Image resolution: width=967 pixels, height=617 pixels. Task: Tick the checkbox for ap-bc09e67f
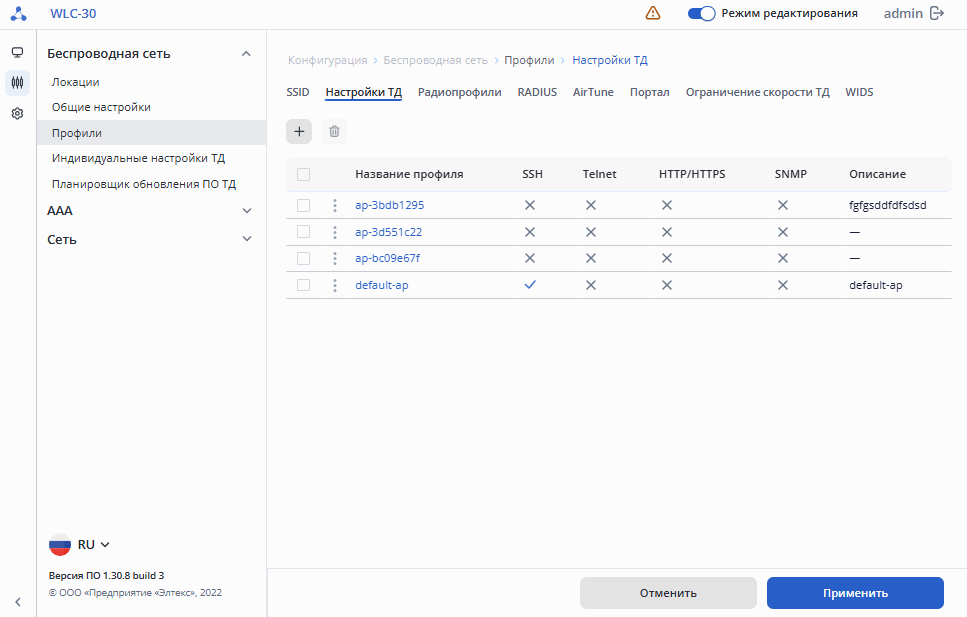(x=304, y=258)
